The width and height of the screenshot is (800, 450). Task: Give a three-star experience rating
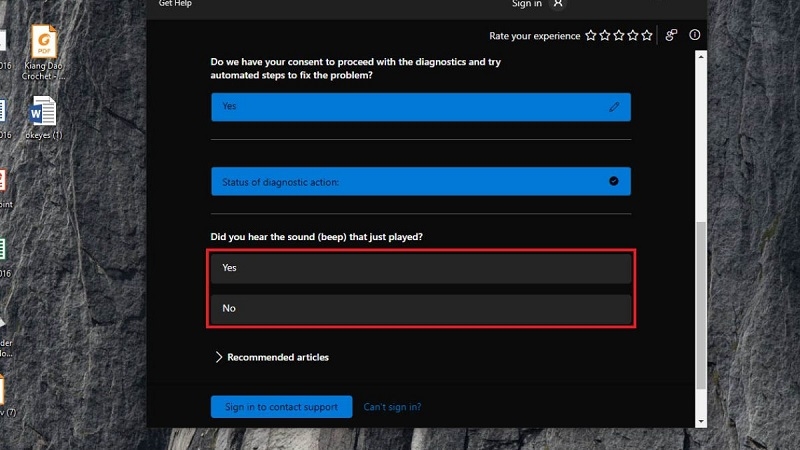[619, 36]
